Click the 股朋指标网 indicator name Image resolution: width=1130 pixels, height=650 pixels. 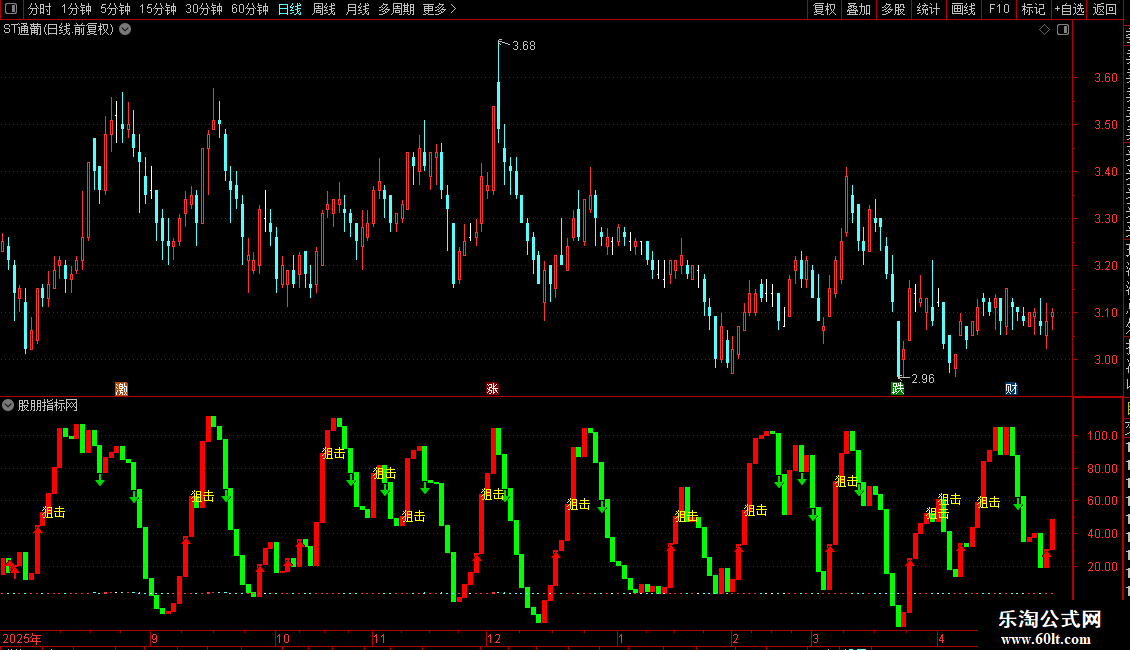(48, 406)
